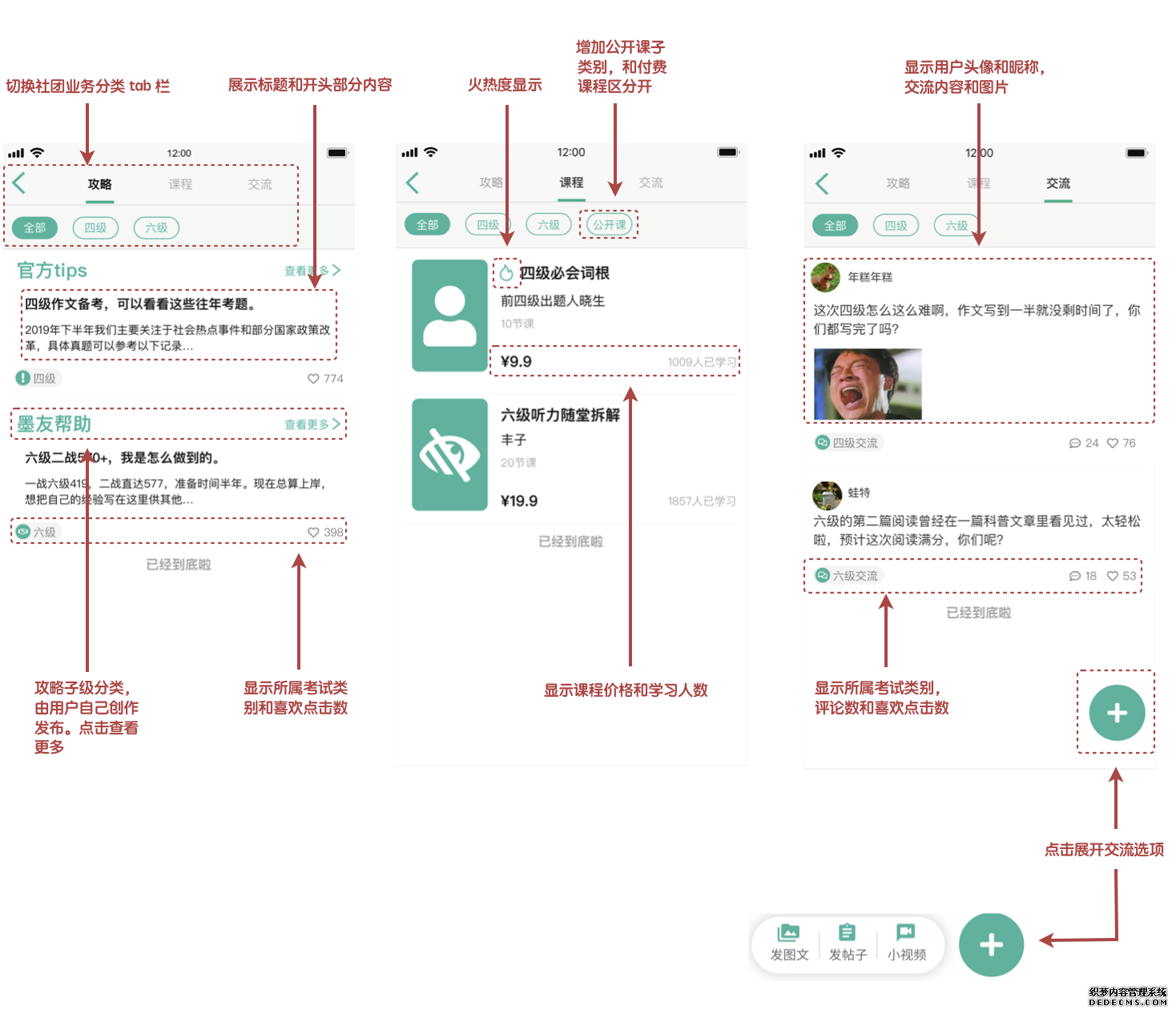Screen dimensions: 1176x1014
Task: Select the 公开课 filter chip
Action: (x=610, y=225)
